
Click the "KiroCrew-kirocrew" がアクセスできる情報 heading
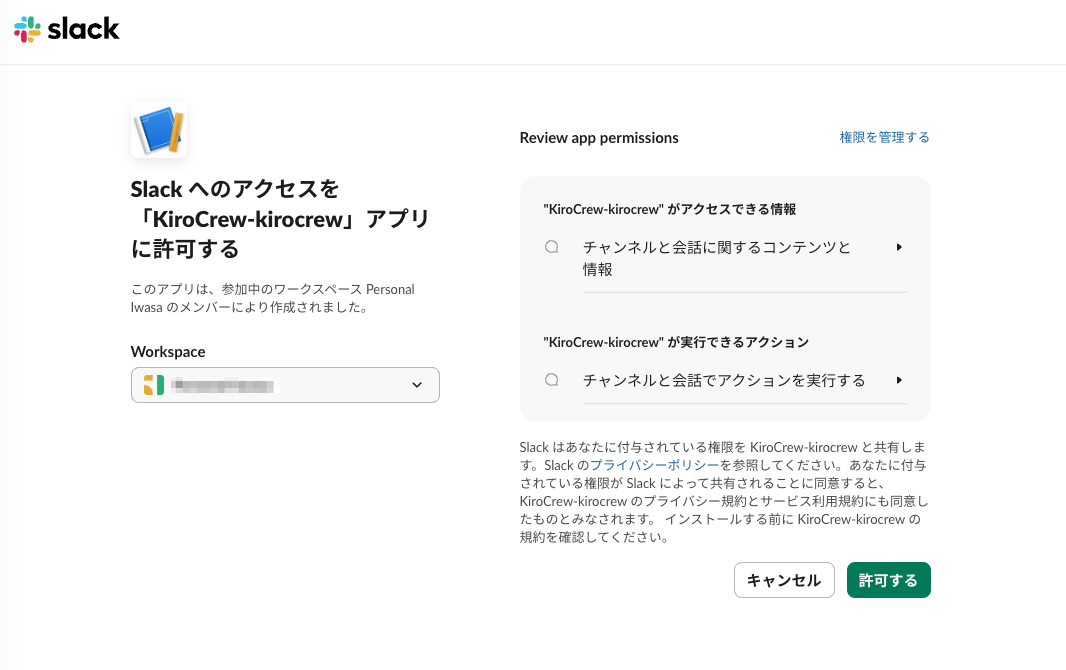670,209
